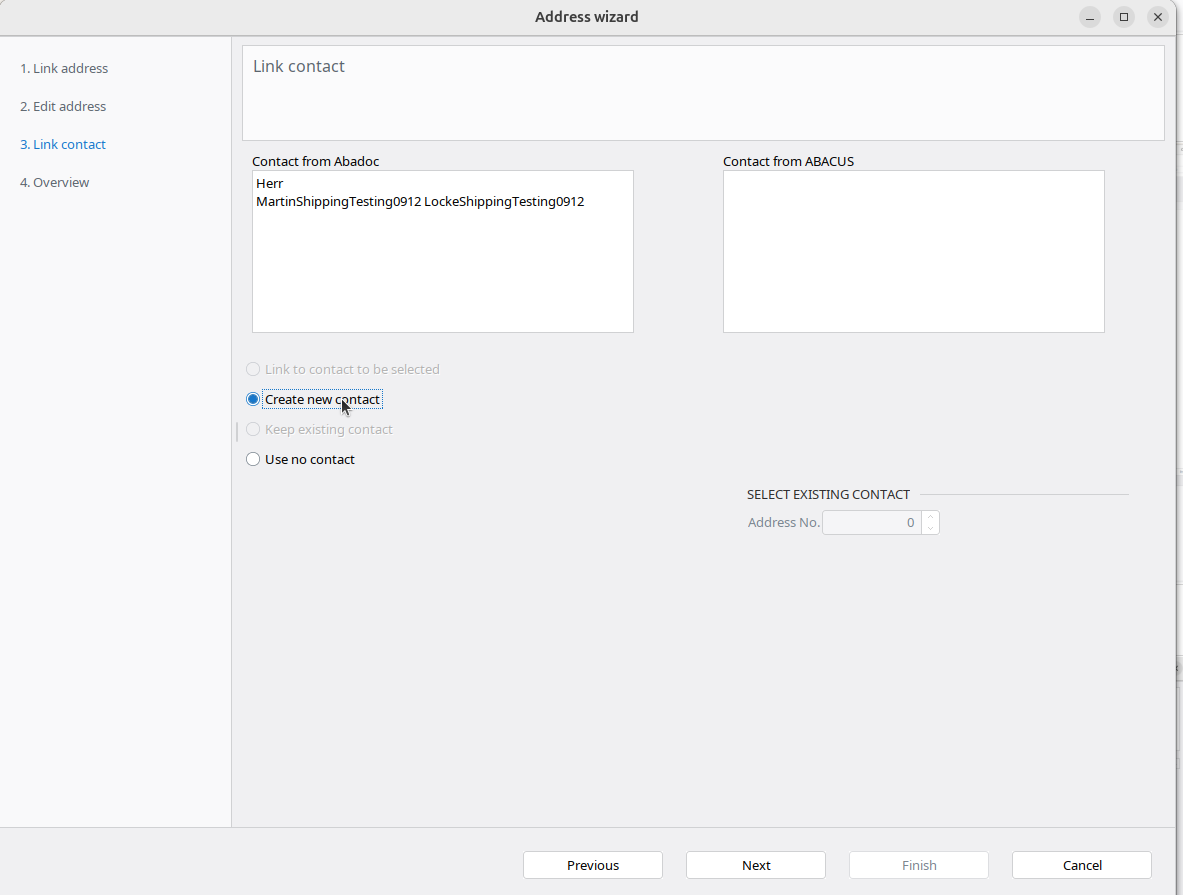Screen dimensions: 1183x895
Task: Go to step 1 Link address
Action: point(64,69)
